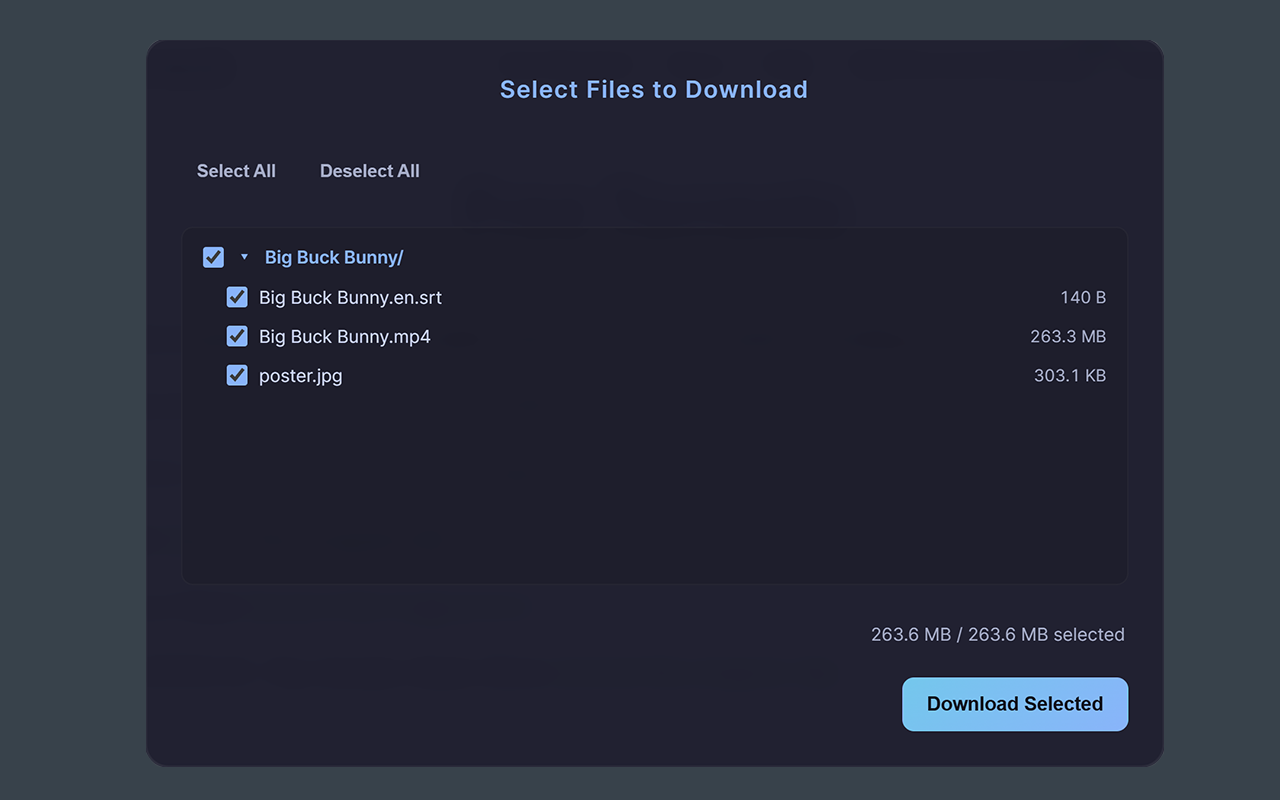The width and height of the screenshot is (1280, 800).
Task: Click the Select Files to Download heading
Action: coord(654,89)
